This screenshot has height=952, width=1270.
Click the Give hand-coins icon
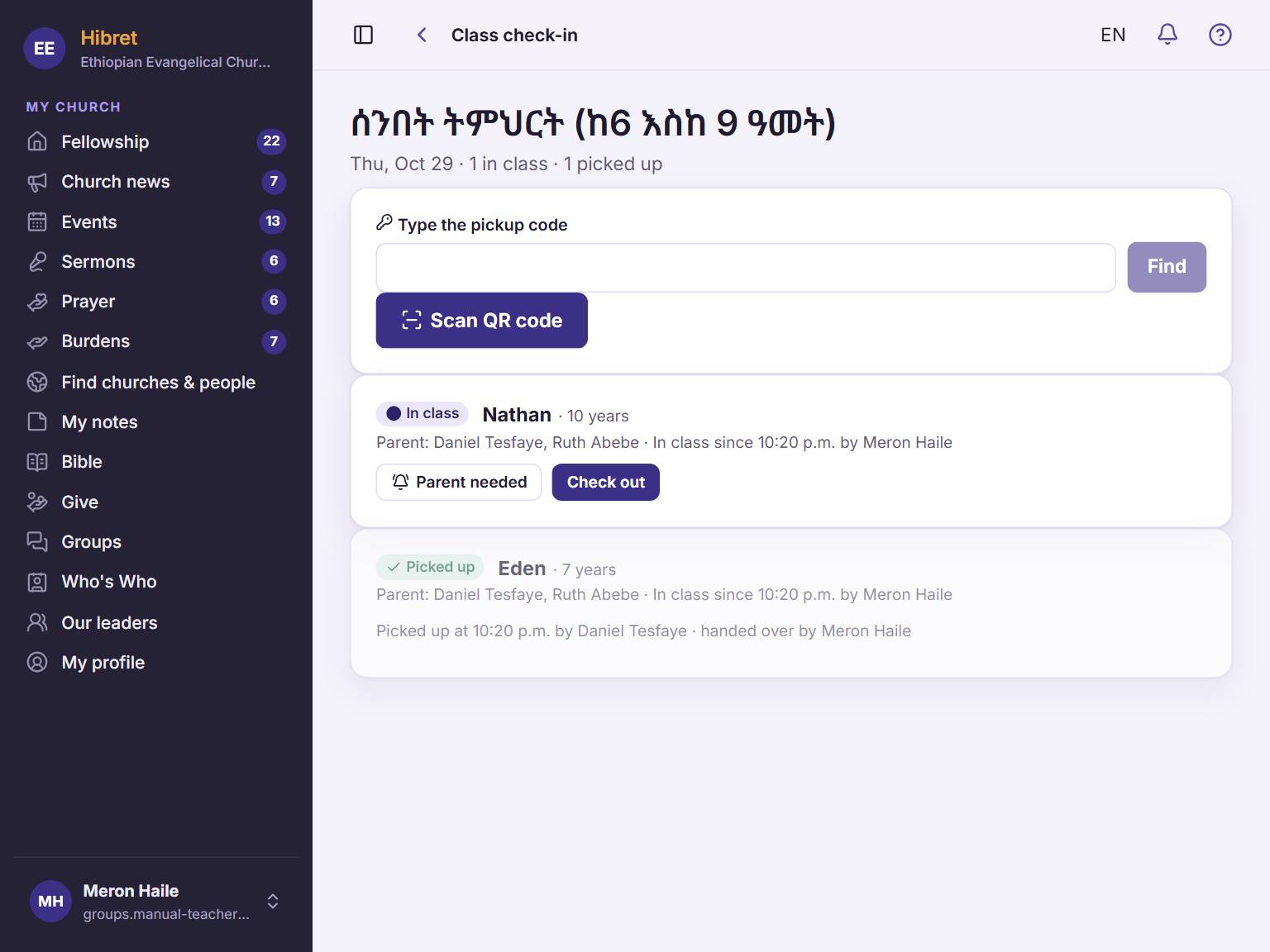[37, 502]
